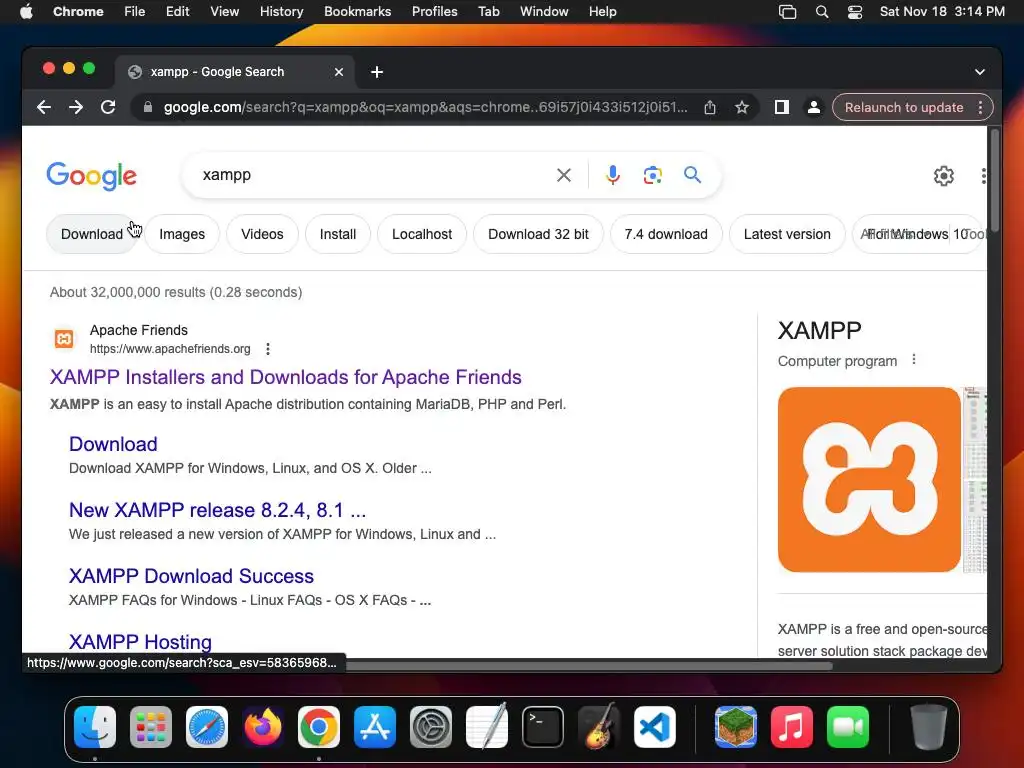
Task: Open a new tab with the plus button
Action: 377,72
